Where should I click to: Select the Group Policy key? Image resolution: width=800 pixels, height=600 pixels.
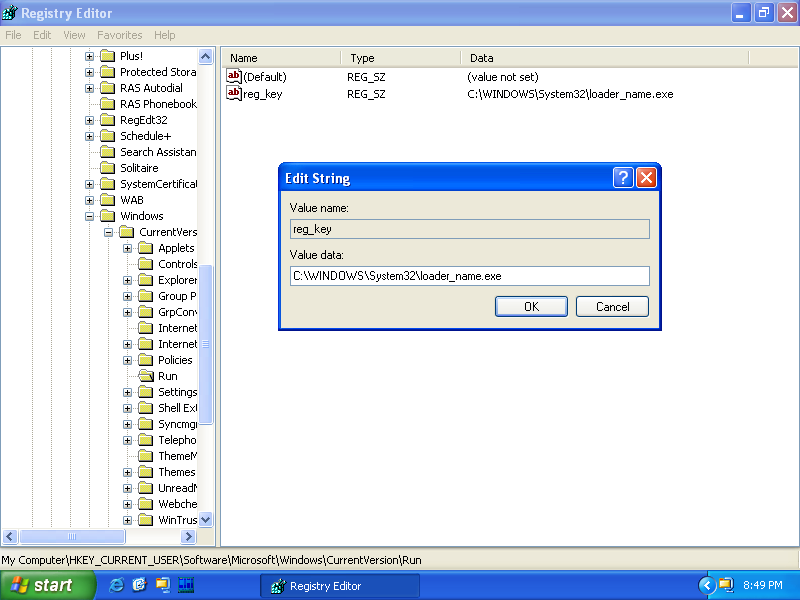[177, 296]
